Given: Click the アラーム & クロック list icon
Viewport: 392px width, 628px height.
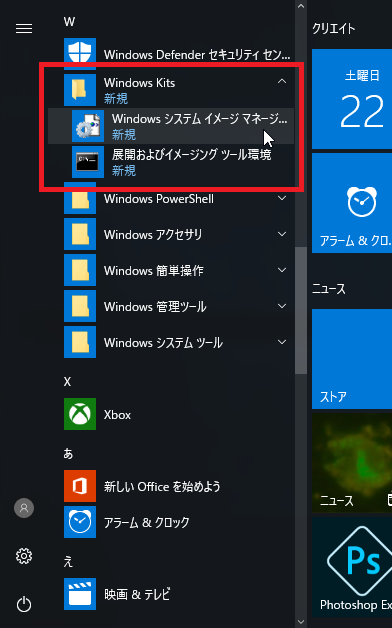Looking at the screenshot, I should click(x=80, y=522).
